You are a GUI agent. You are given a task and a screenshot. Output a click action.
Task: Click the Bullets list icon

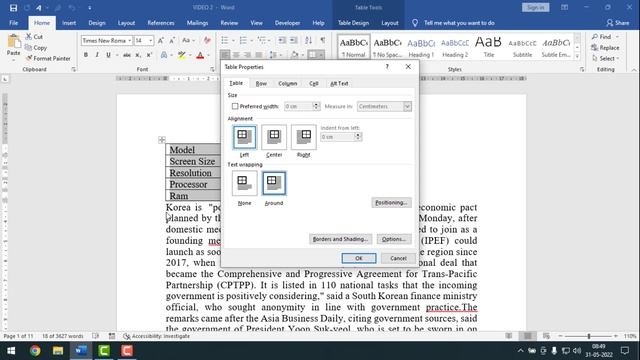click(224, 40)
